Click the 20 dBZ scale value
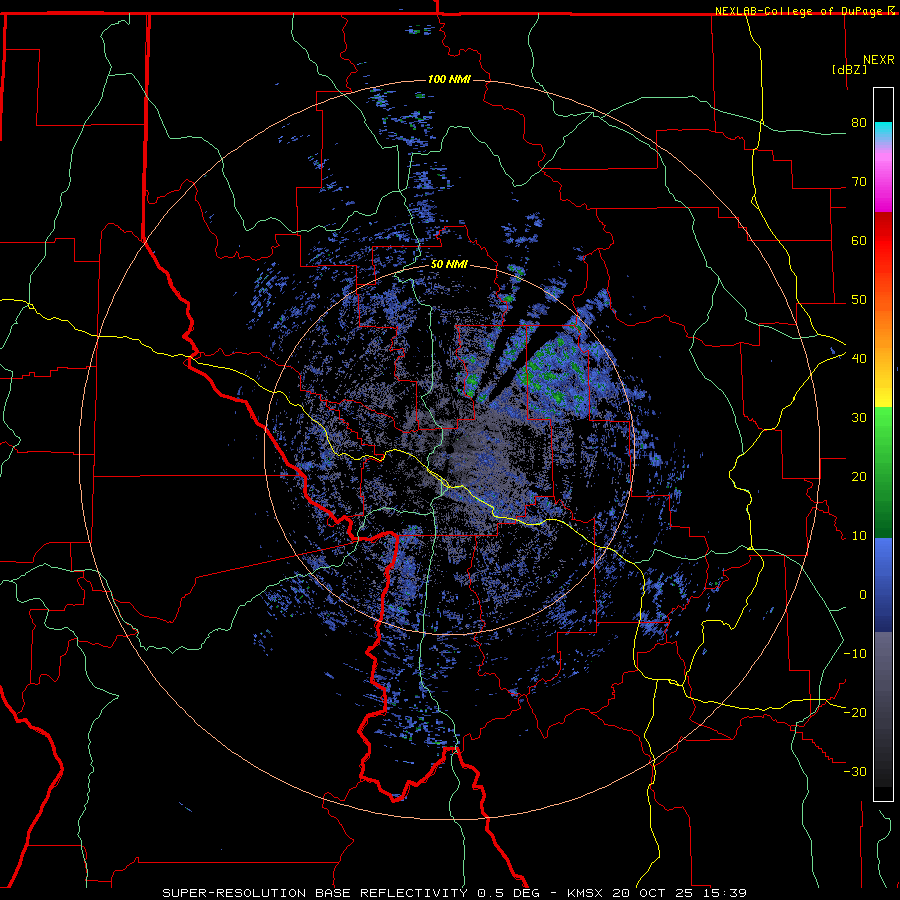The image size is (900, 900). tap(859, 476)
